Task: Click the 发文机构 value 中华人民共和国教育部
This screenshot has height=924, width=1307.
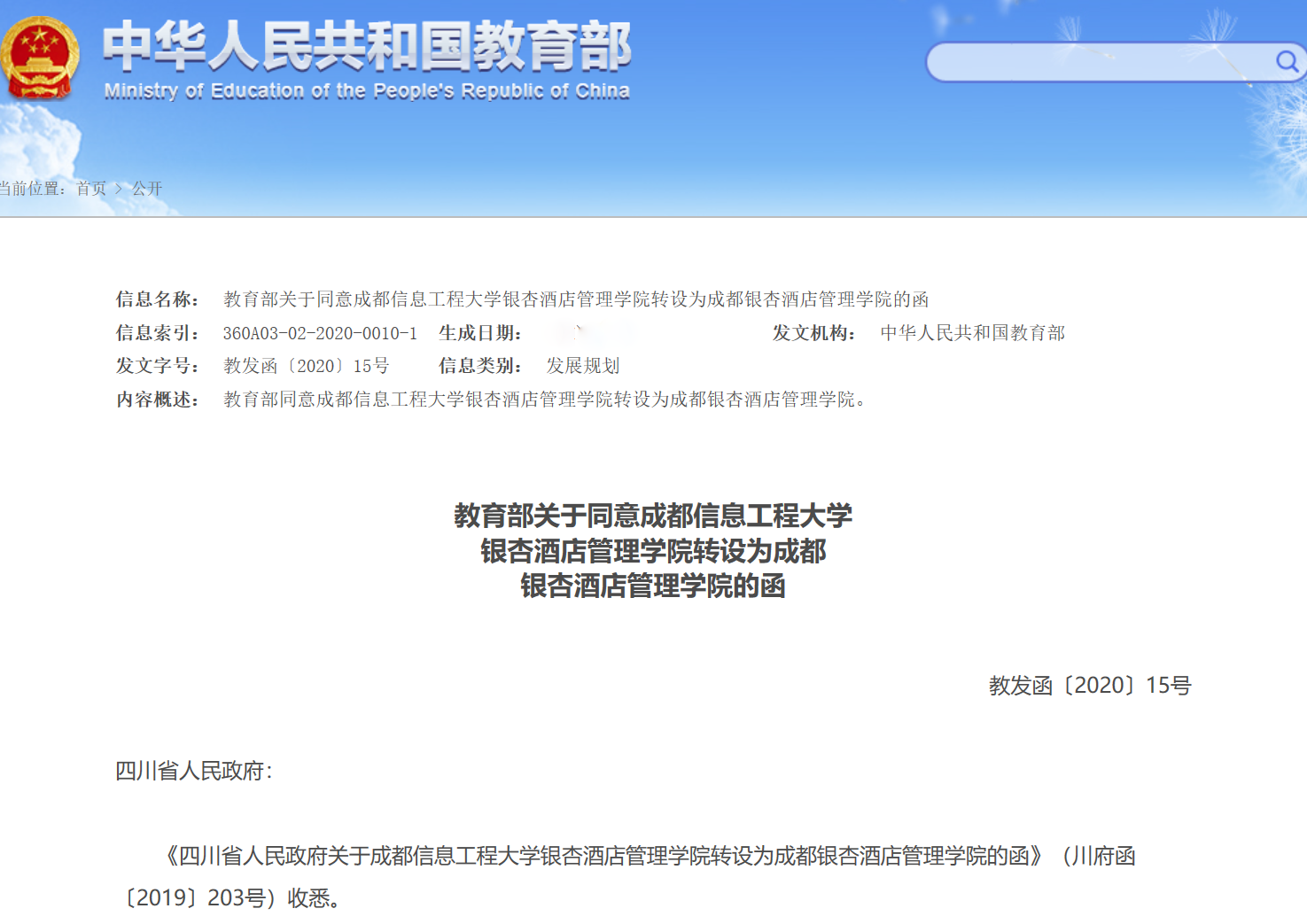Action: pos(973,333)
